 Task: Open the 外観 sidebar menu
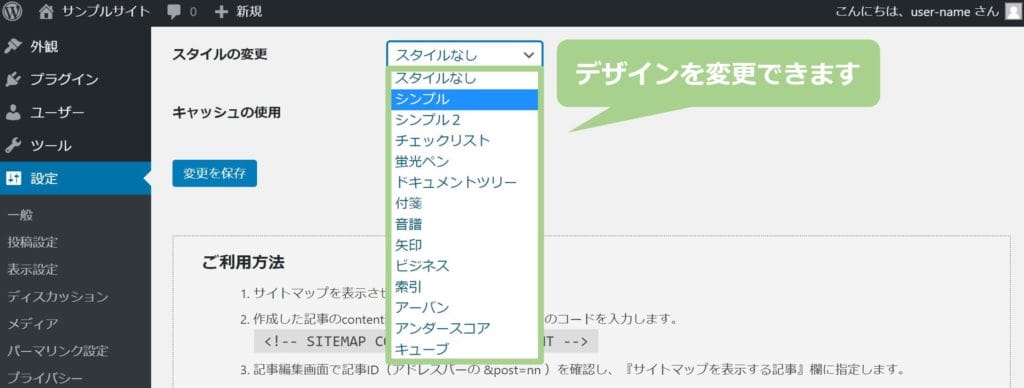tap(75, 46)
